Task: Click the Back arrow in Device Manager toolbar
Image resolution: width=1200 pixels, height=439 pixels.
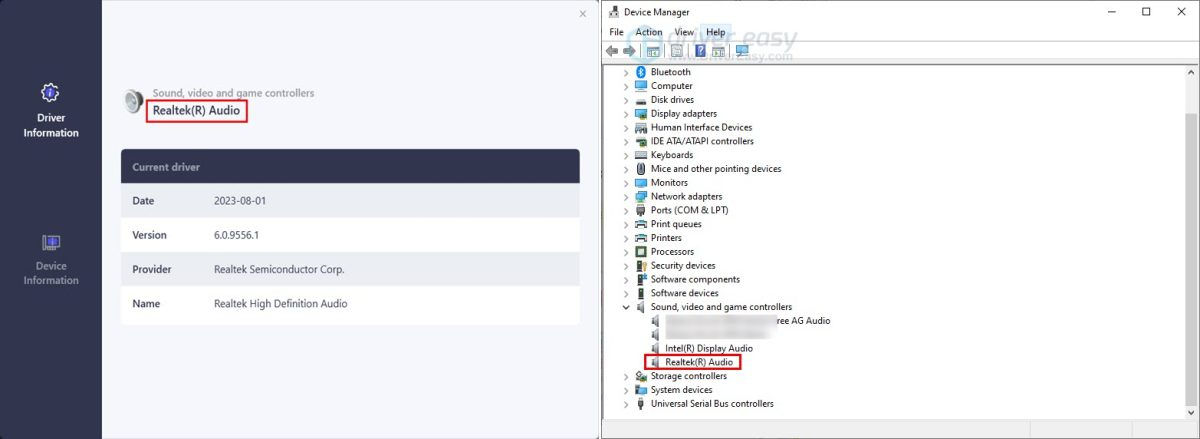Action: tap(611, 51)
